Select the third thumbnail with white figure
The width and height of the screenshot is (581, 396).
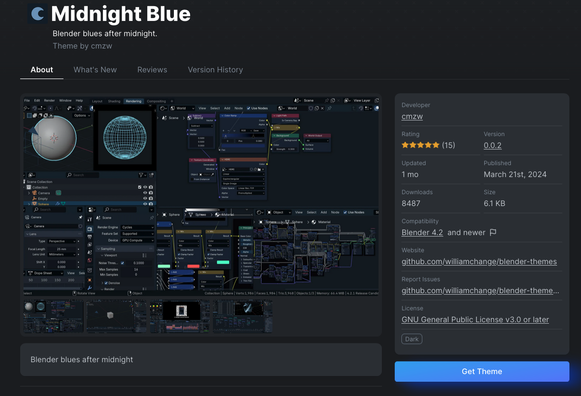179,316
